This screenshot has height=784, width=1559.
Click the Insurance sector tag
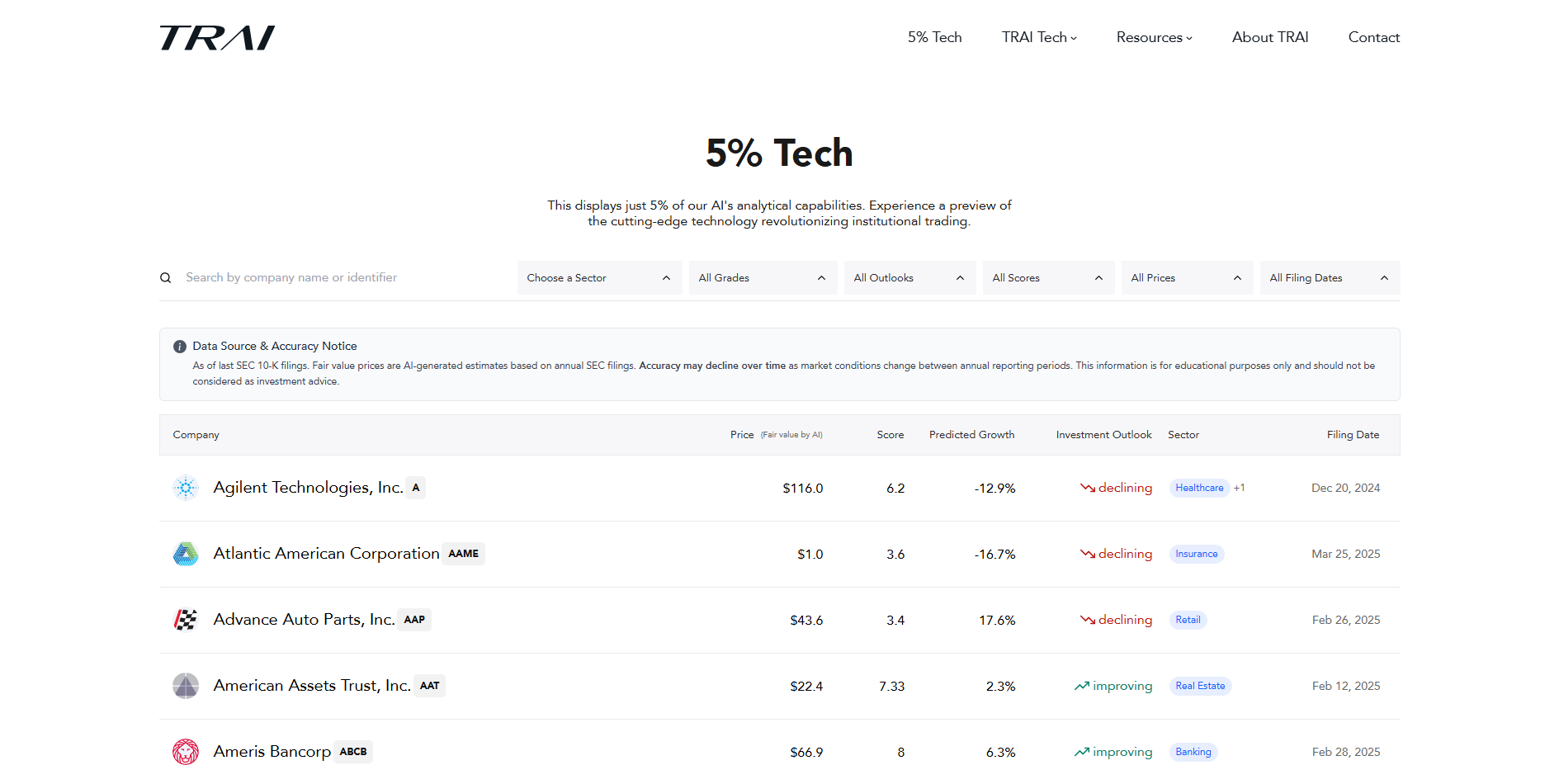1197,554
